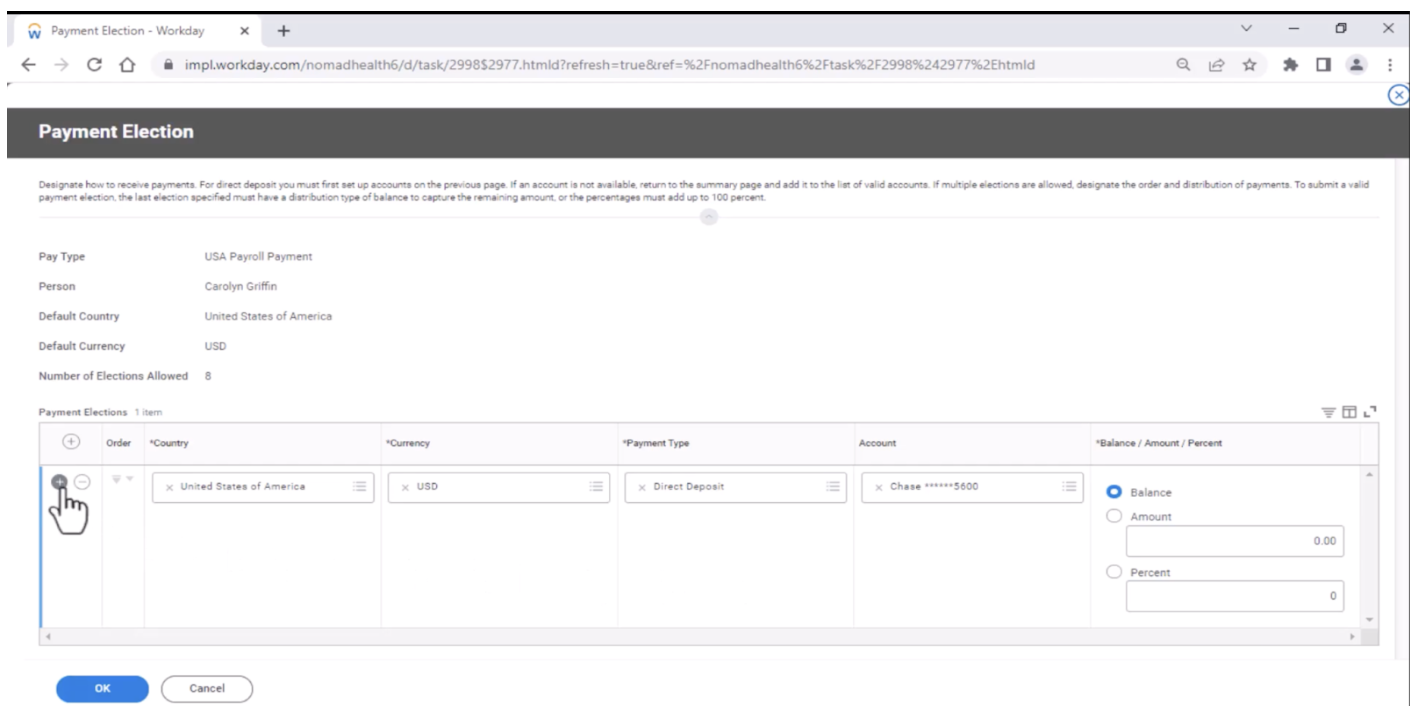Image resolution: width=1410 pixels, height=706 pixels.
Task: Remove the payment election row
Action: 82,482
